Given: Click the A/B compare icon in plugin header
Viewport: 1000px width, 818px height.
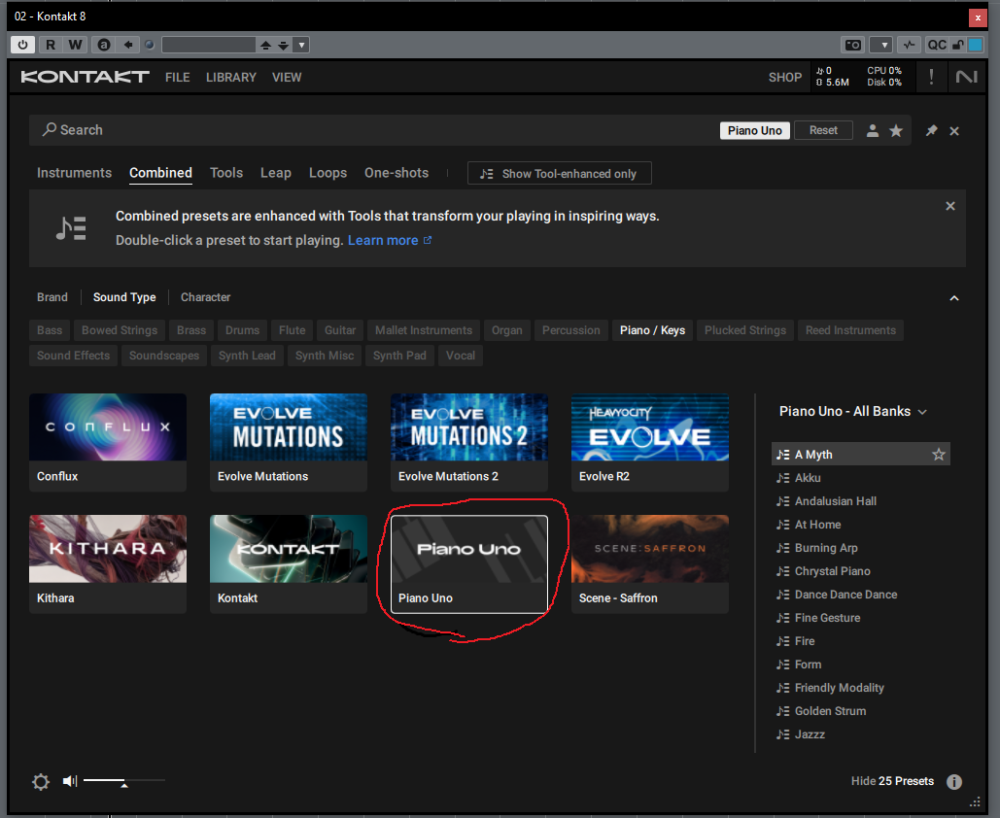Looking at the screenshot, I should point(104,45).
